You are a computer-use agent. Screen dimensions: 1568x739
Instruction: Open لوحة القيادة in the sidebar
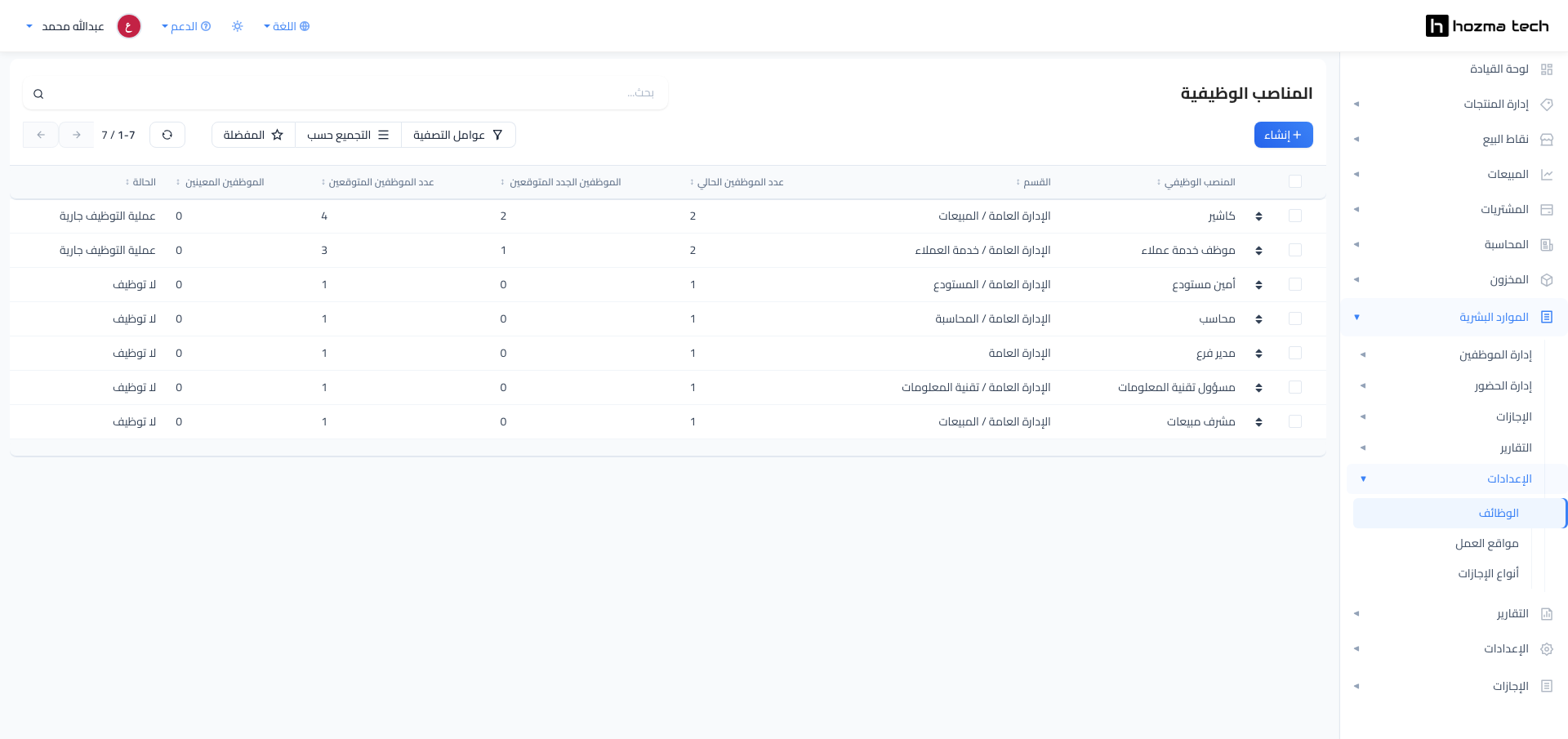pos(1499,69)
